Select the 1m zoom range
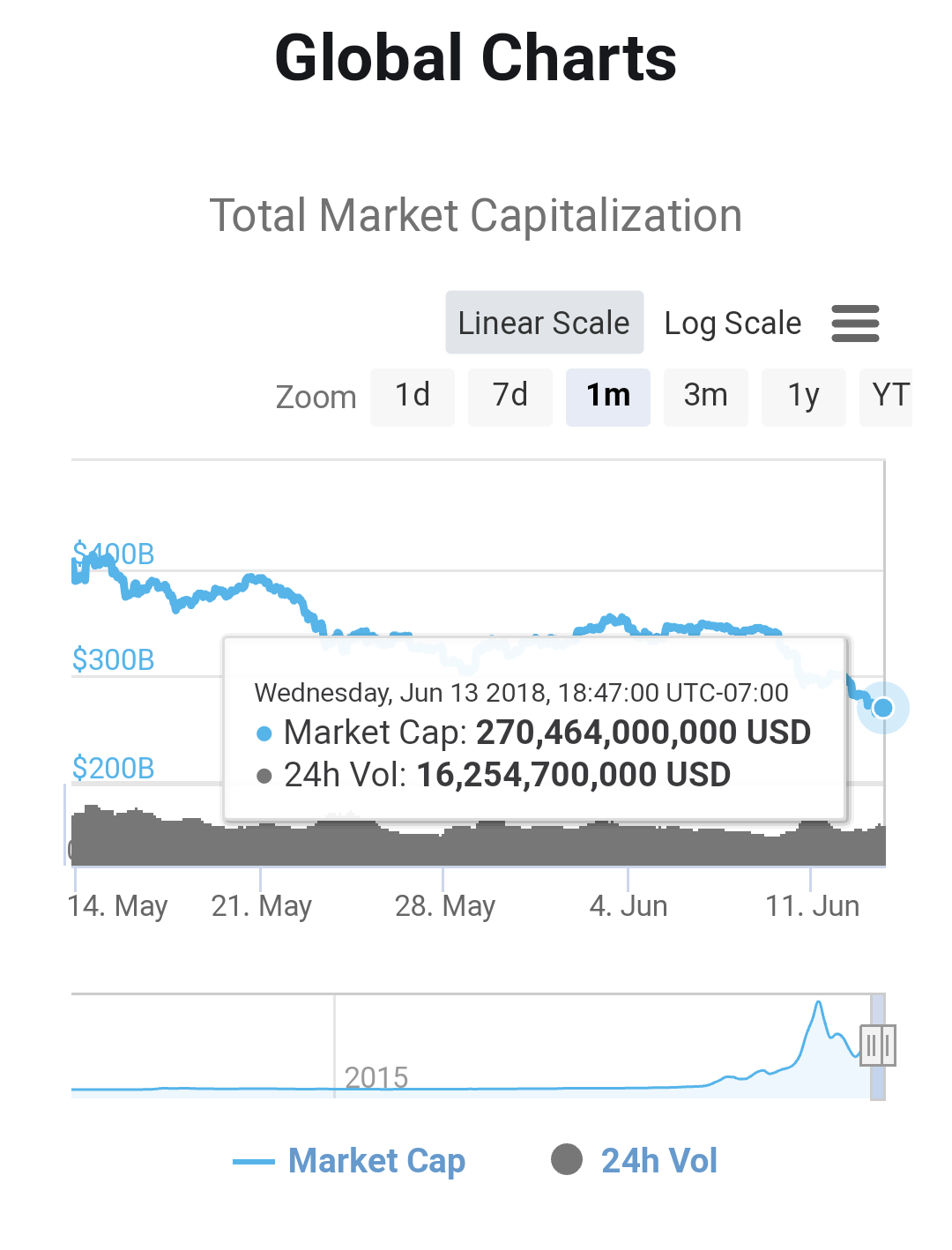The height and width of the screenshot is (1250, 952). (x=608, y=397)
